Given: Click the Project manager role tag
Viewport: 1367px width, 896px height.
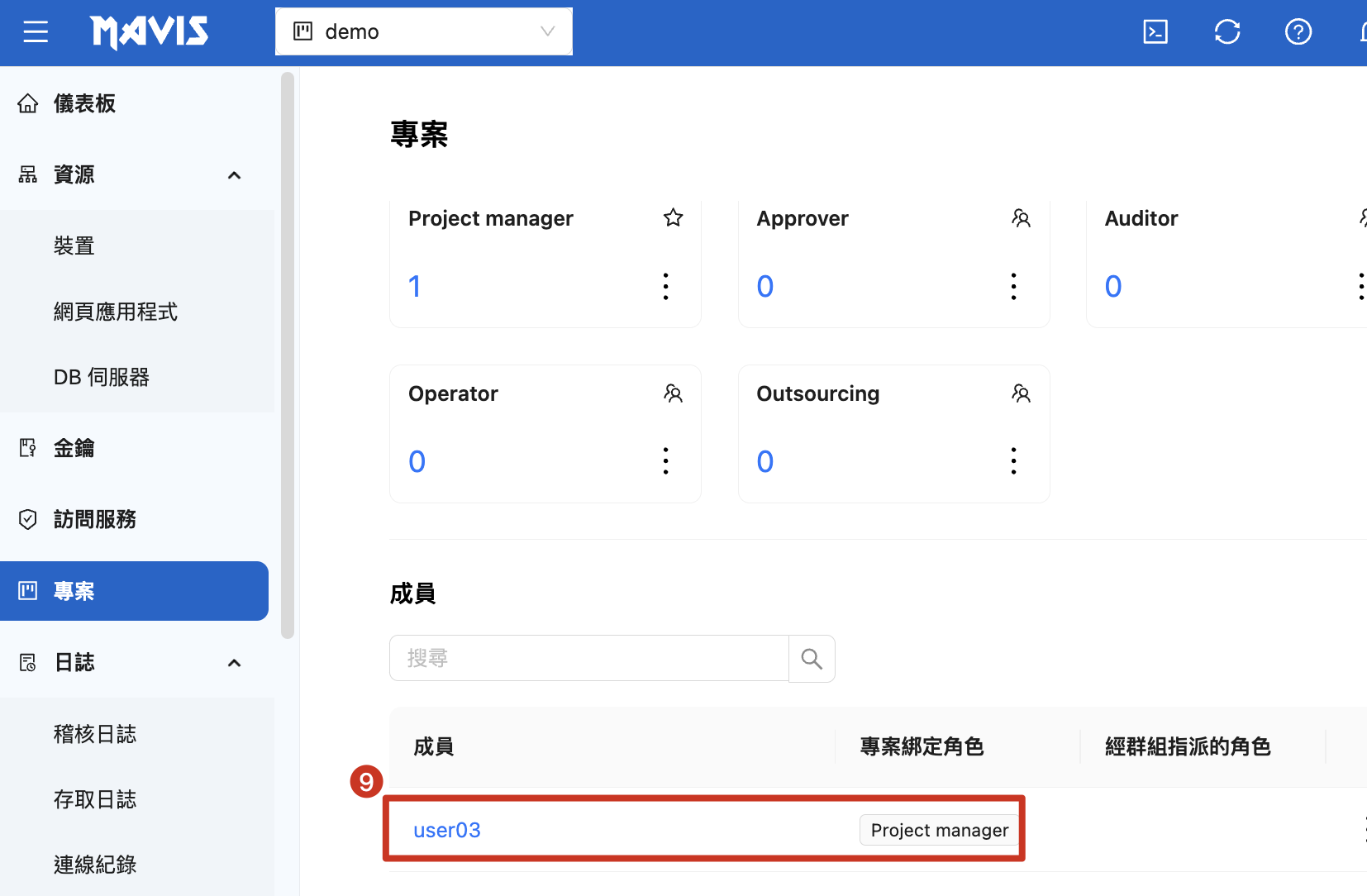Looking at the screenshot, I should point(939,830).
